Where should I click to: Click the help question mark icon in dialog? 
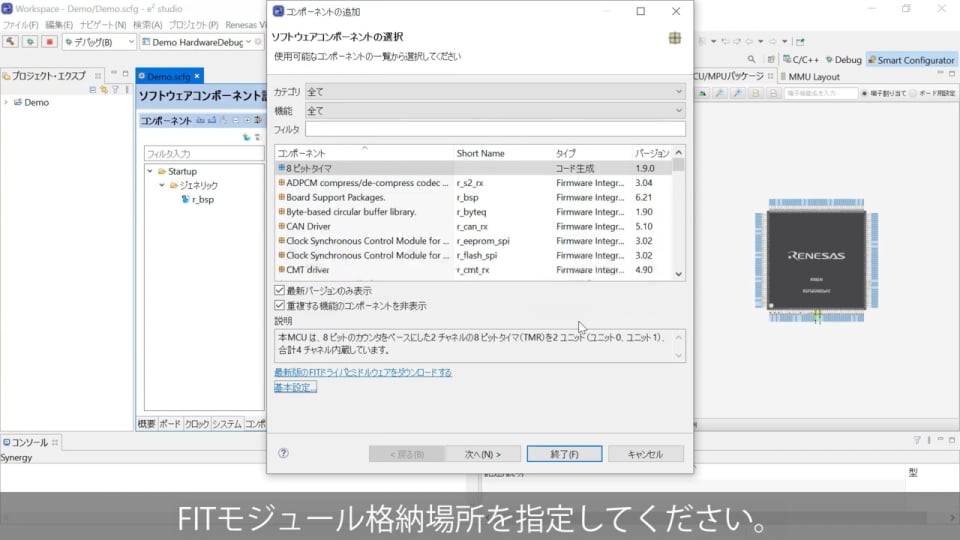pyautogui.click(x=283, y=453)
